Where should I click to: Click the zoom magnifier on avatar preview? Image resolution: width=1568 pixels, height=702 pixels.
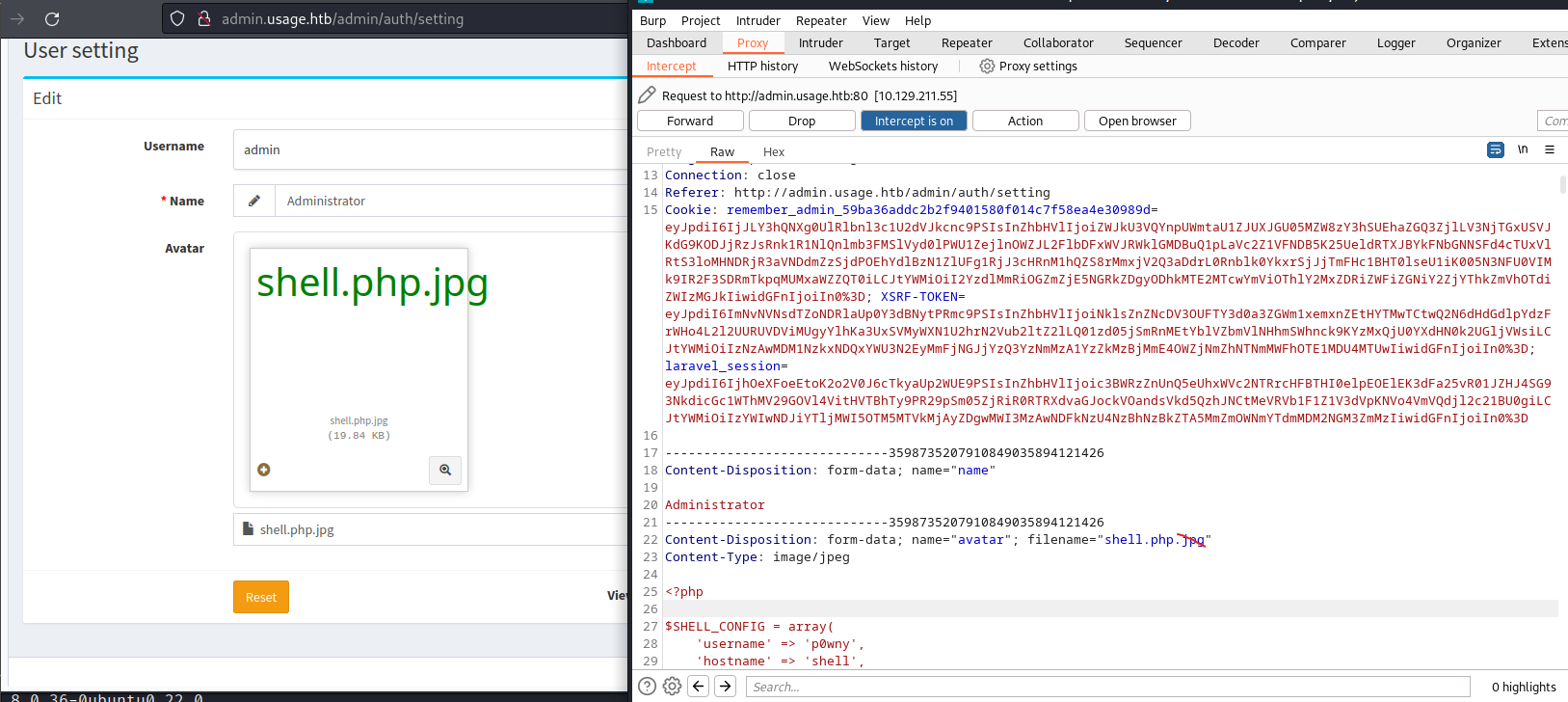point(445,470)
